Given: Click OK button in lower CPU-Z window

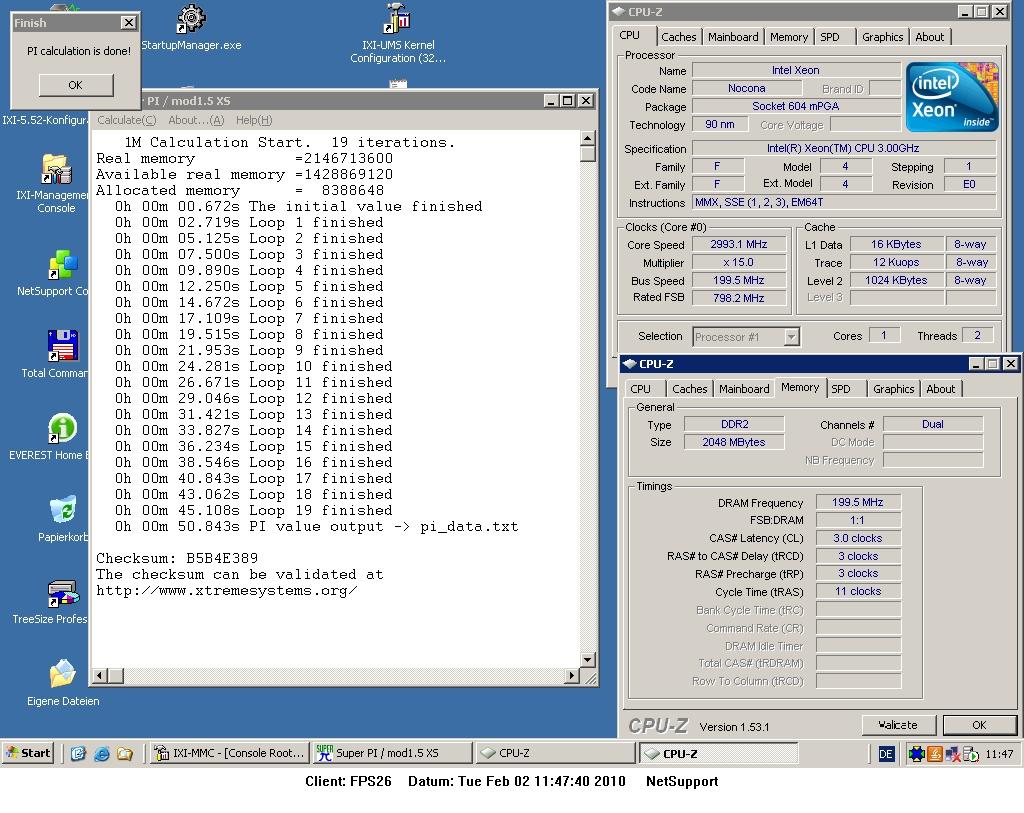Looking at the screenshot, I should pos(979,725).
